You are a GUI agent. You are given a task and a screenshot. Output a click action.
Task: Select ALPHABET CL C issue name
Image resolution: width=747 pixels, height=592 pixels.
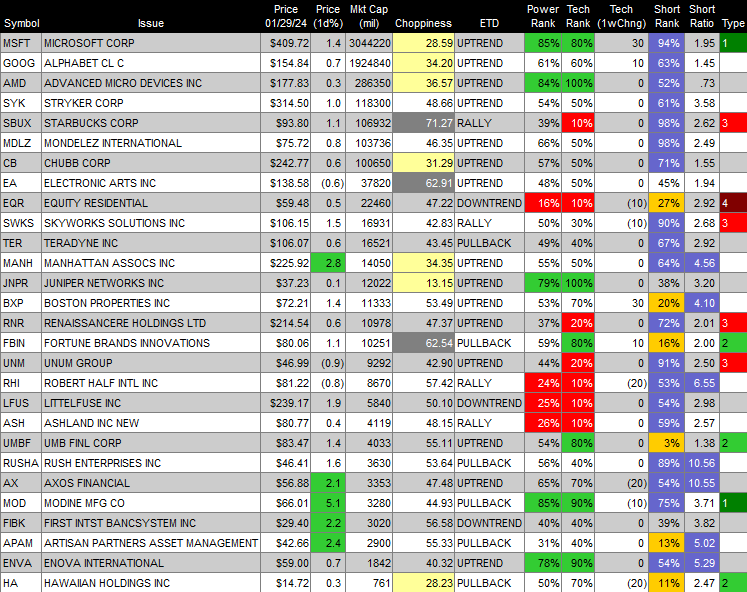(84, 63)
